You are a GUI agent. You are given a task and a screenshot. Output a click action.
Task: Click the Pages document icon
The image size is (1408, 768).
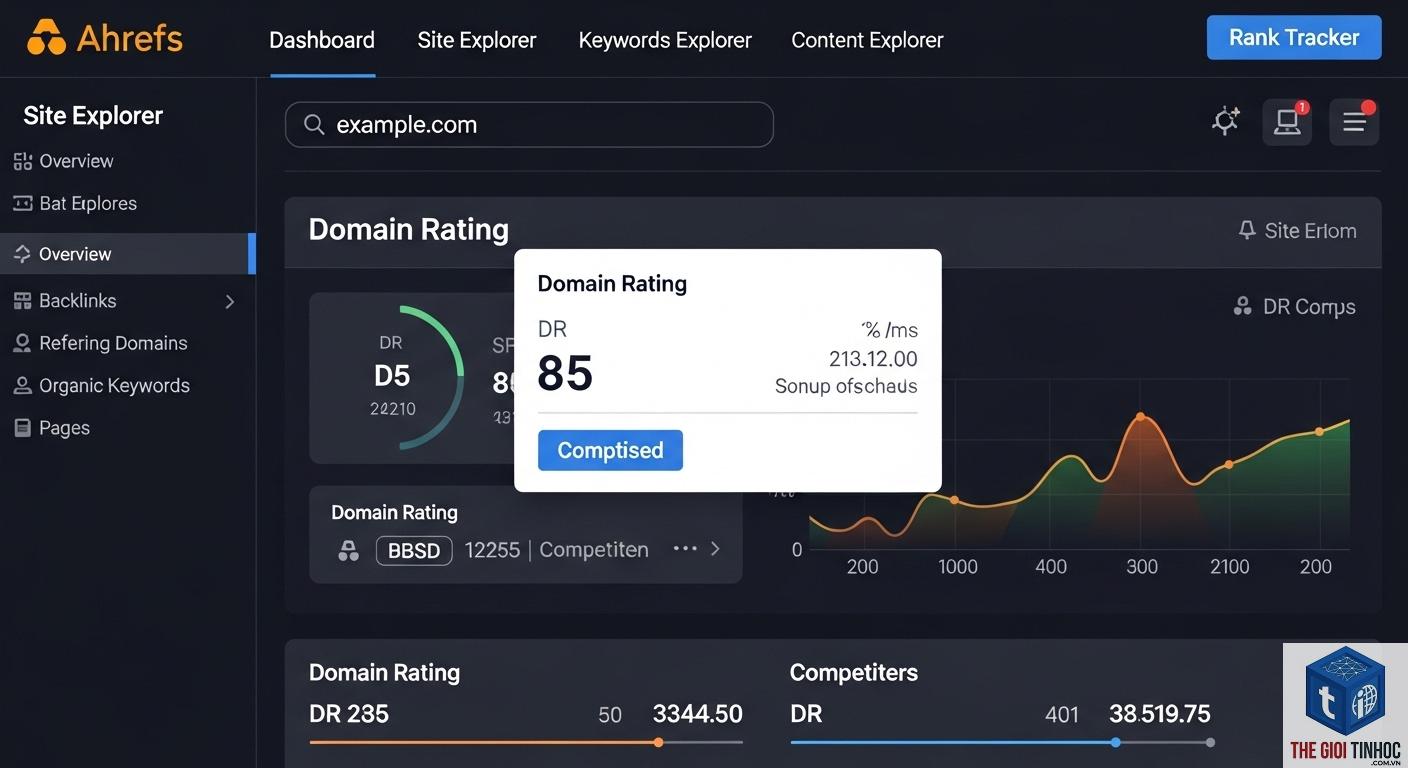coord(22,428)
